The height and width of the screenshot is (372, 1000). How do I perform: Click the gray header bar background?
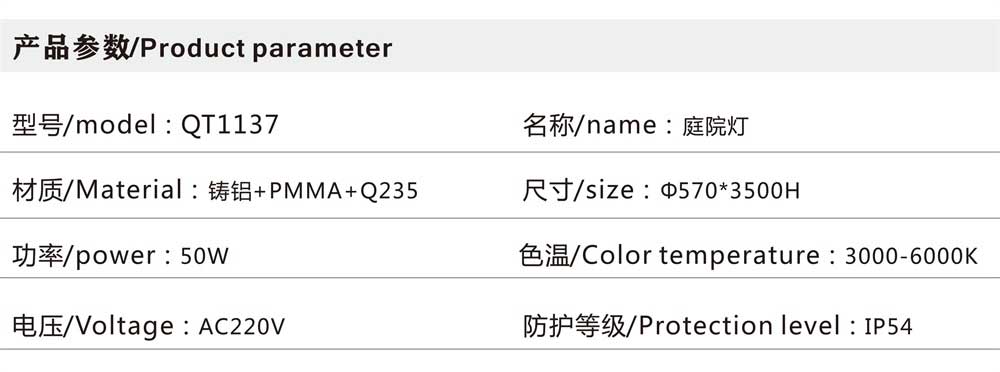[695, 46]
